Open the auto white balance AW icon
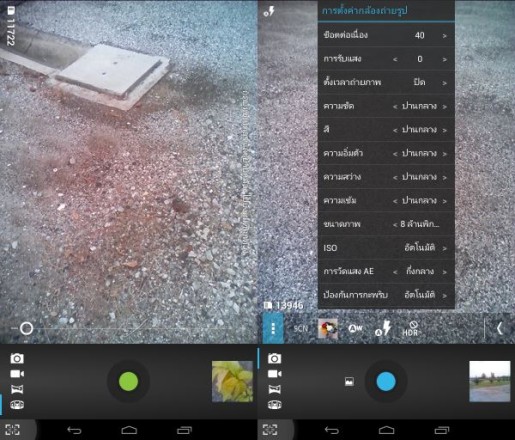 tap(355, 329)
